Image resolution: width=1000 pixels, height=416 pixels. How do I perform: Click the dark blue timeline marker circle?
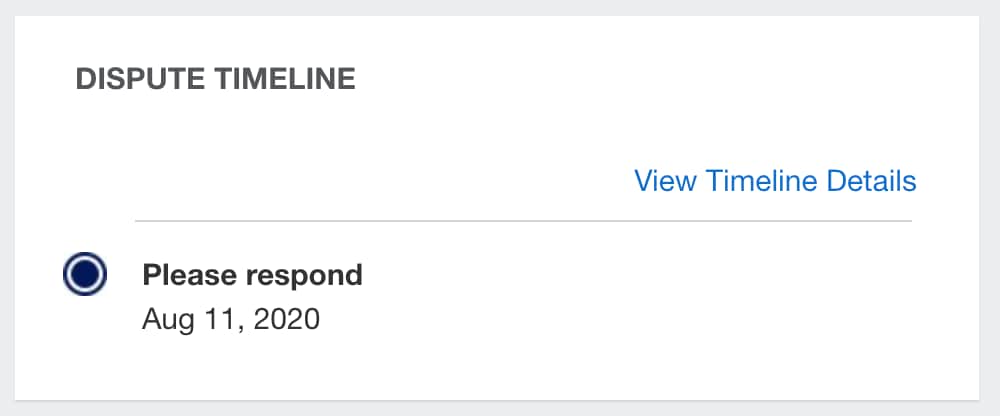(x=84, y=273)
